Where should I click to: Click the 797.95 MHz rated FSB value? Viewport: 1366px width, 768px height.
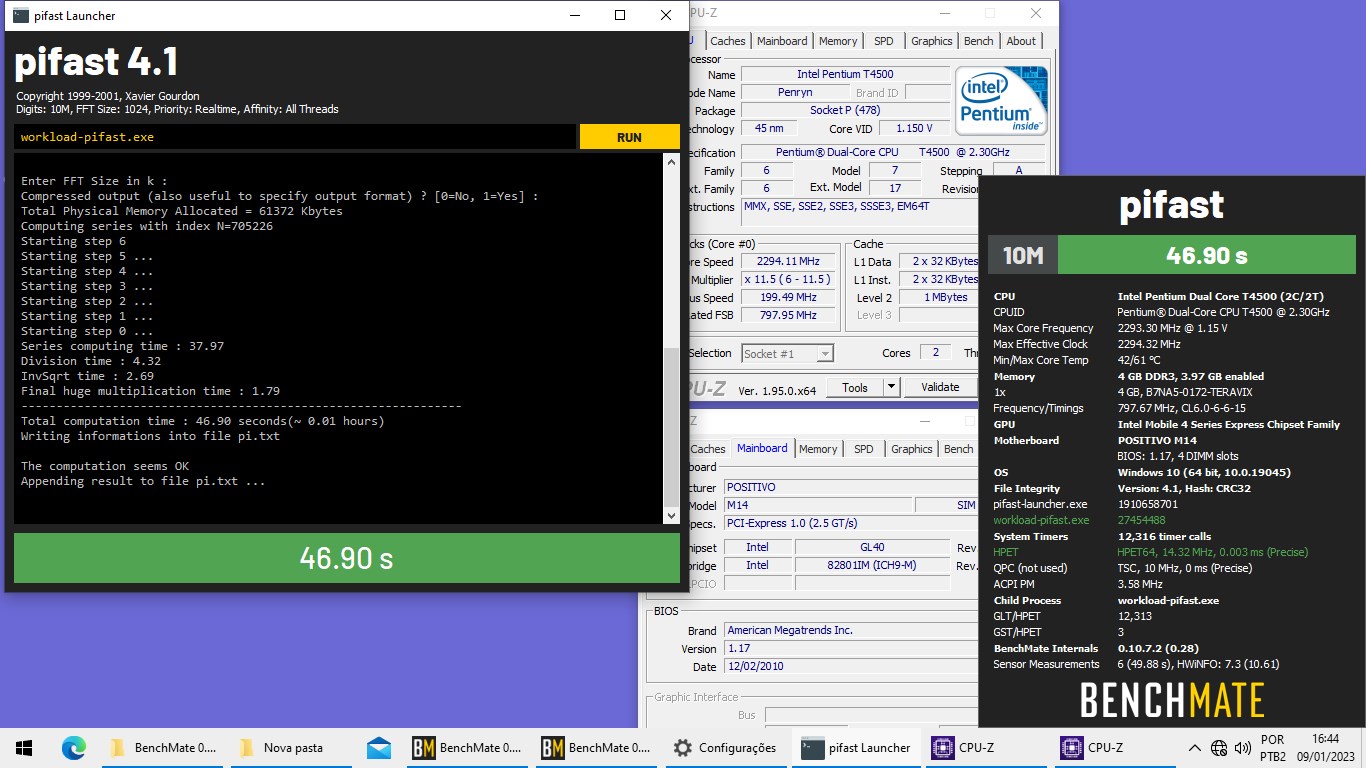[x=788, y=315]
